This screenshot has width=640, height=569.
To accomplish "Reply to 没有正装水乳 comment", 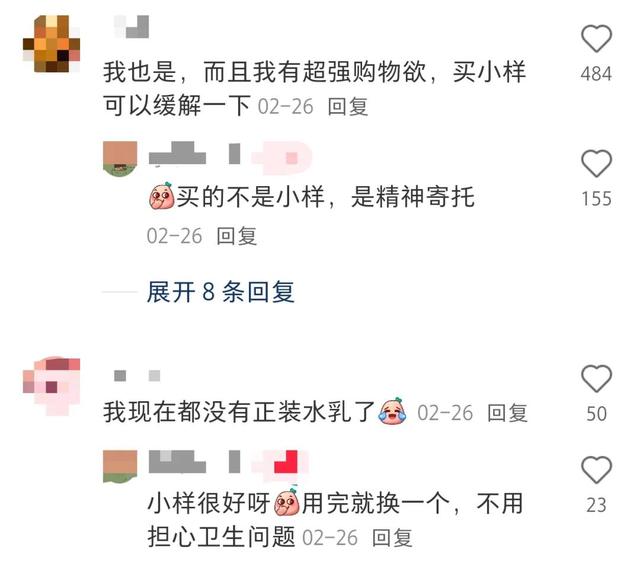I will 507,413.
